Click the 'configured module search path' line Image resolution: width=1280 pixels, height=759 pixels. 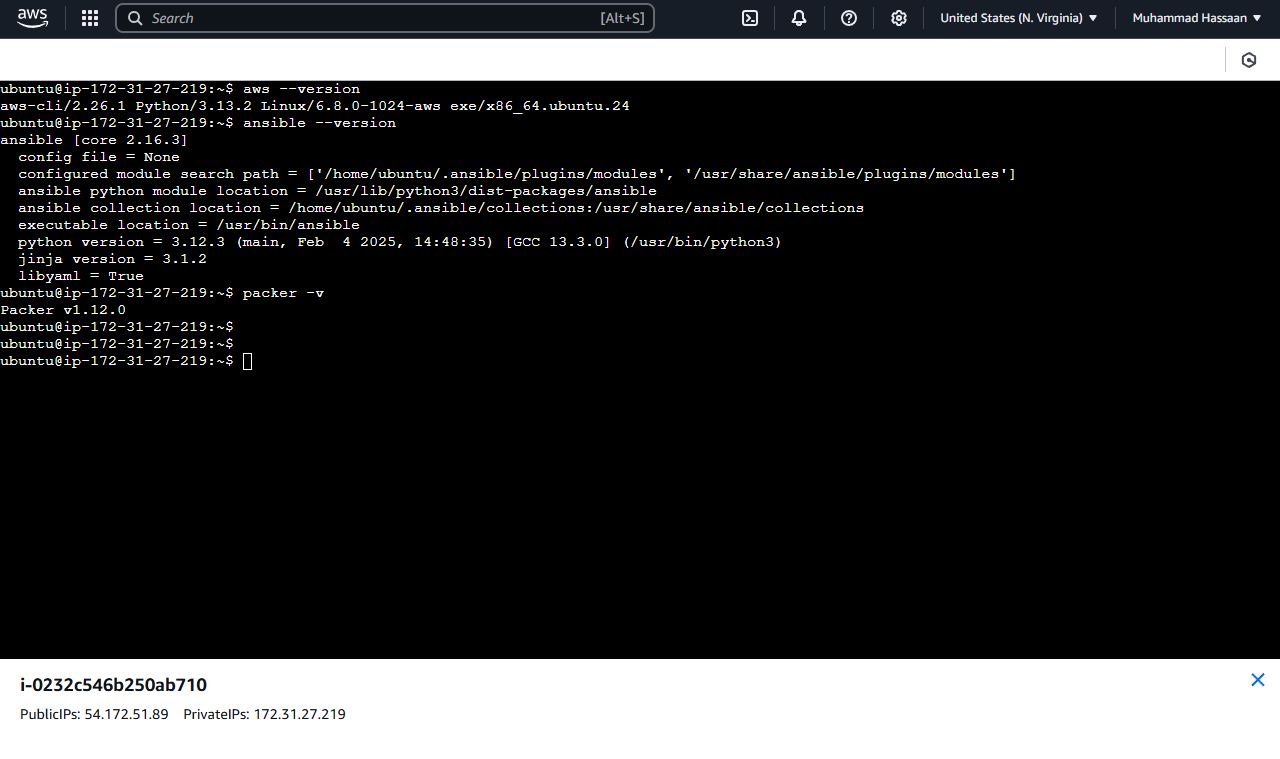click(x=517, y=174)
